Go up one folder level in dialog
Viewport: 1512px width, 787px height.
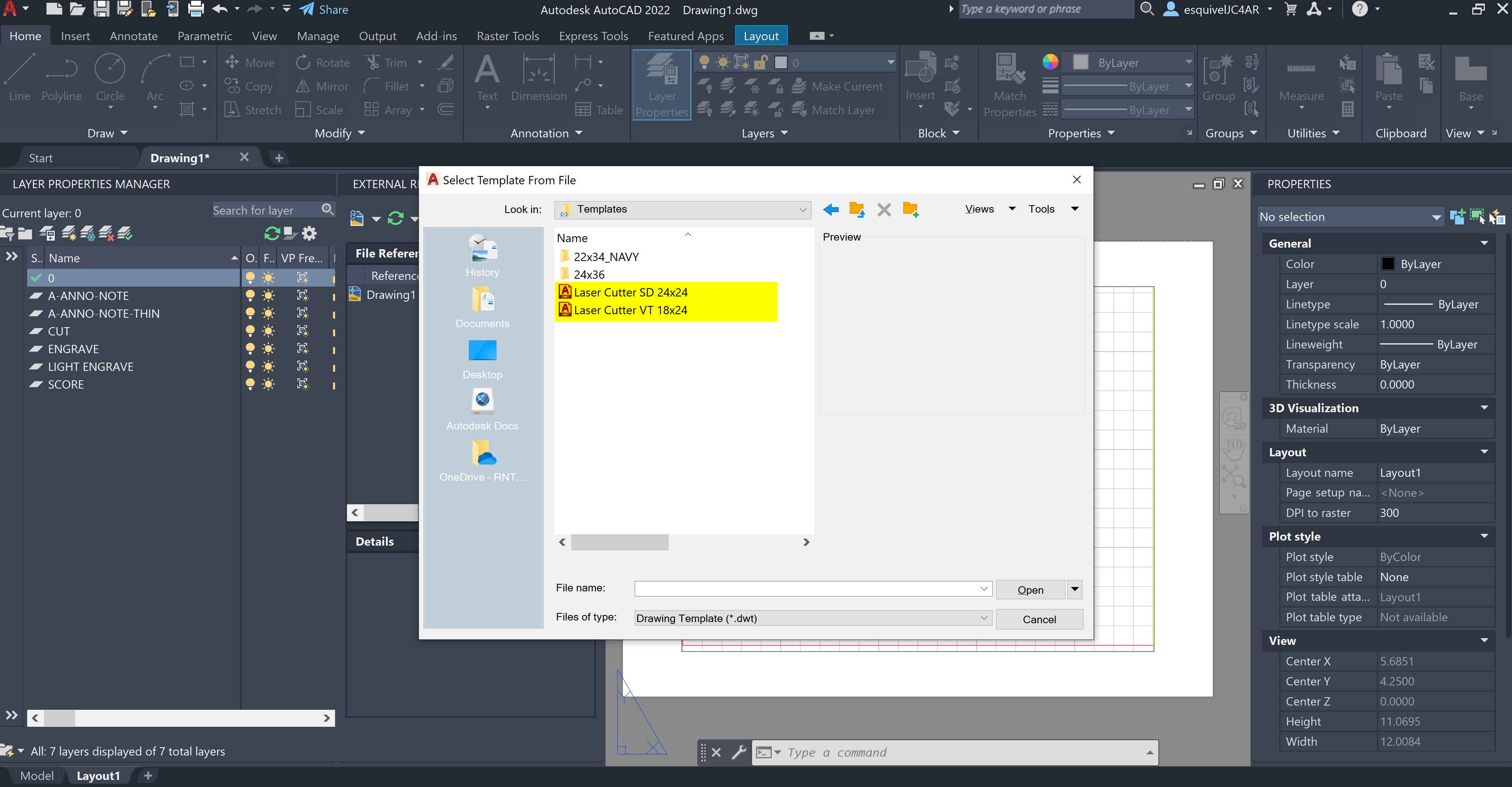tap(857, 209)
